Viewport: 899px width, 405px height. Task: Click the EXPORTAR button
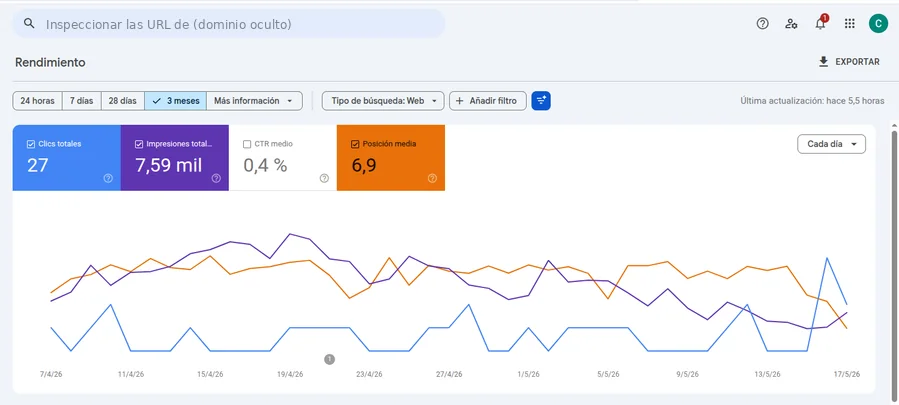(x=849, y=62)
